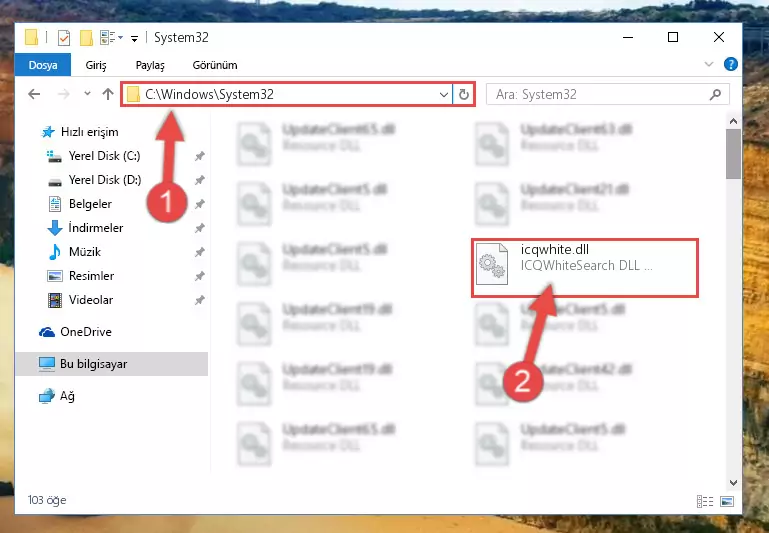This screenshot has width=769, height=533.
Task: Click the pin icon next to Resimler
Action: [x=200, y=276]
